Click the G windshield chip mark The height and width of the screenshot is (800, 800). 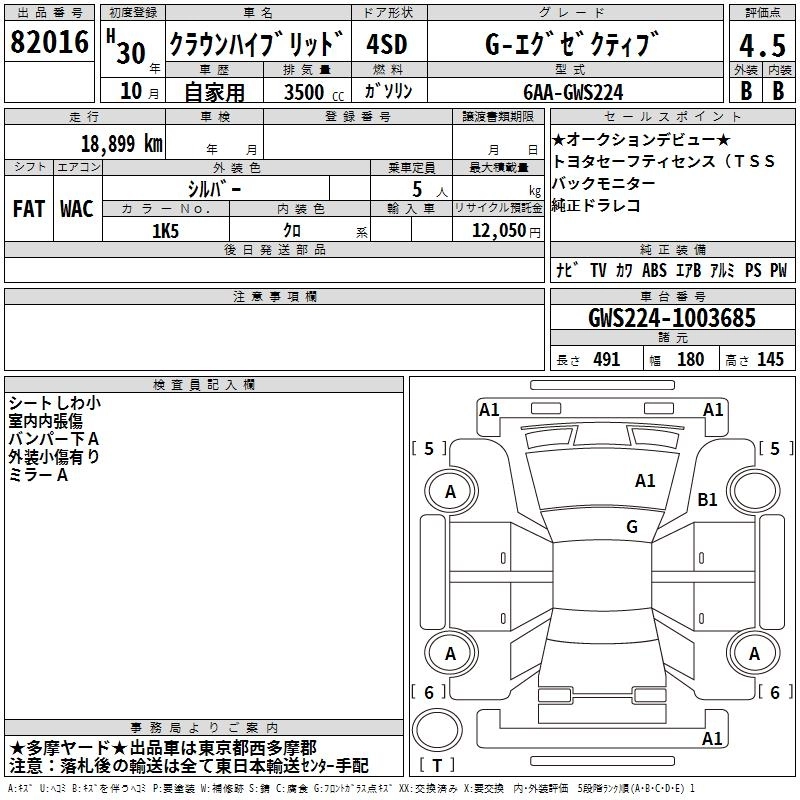[x=632, y=527]
